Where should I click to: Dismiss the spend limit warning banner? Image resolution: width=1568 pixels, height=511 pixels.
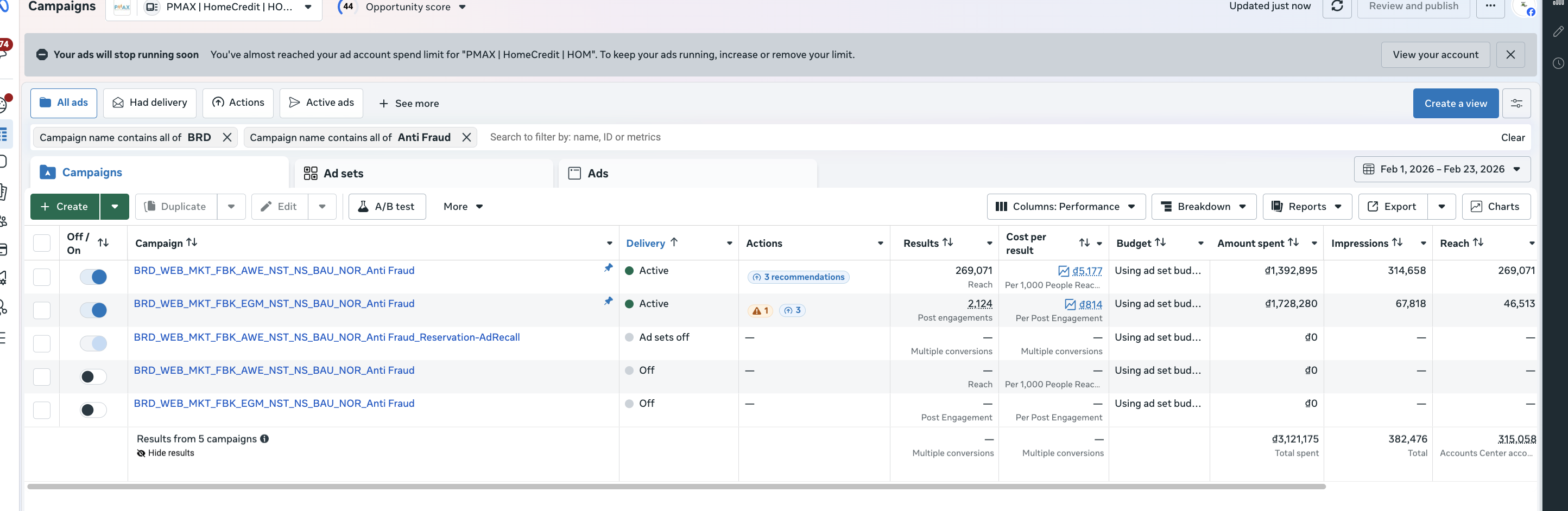click(x=1510, y=55)
